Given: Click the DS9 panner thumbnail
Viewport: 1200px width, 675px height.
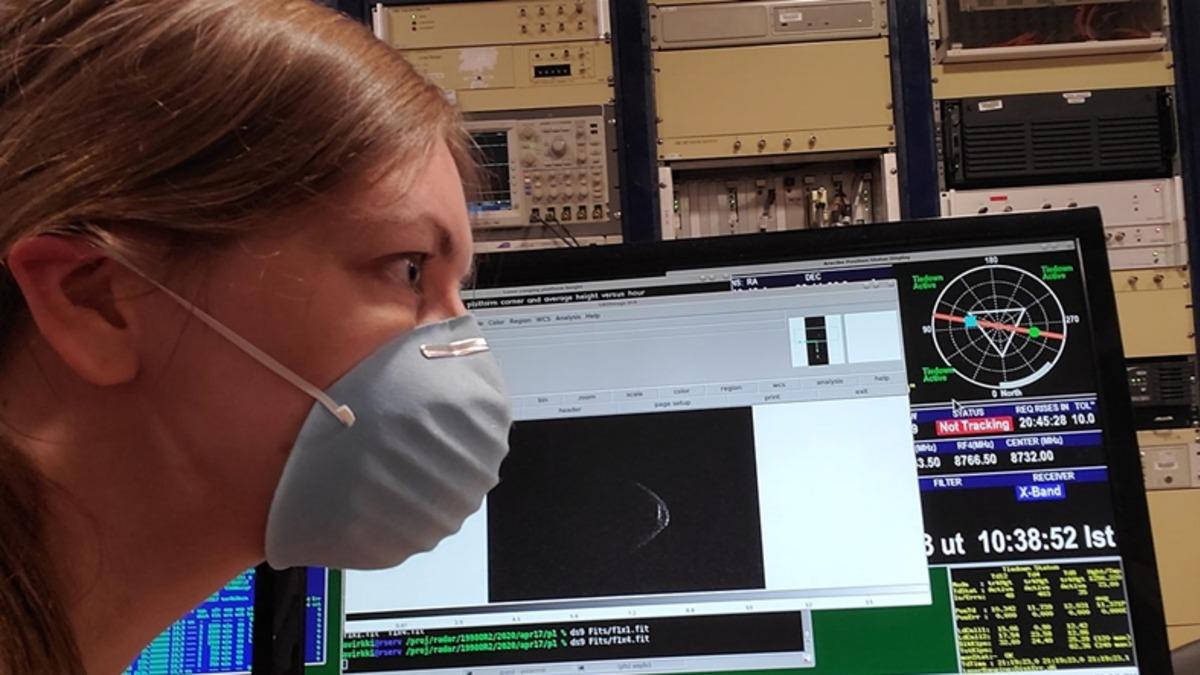Looking at the screenshot, I should [x=816, y=340].
